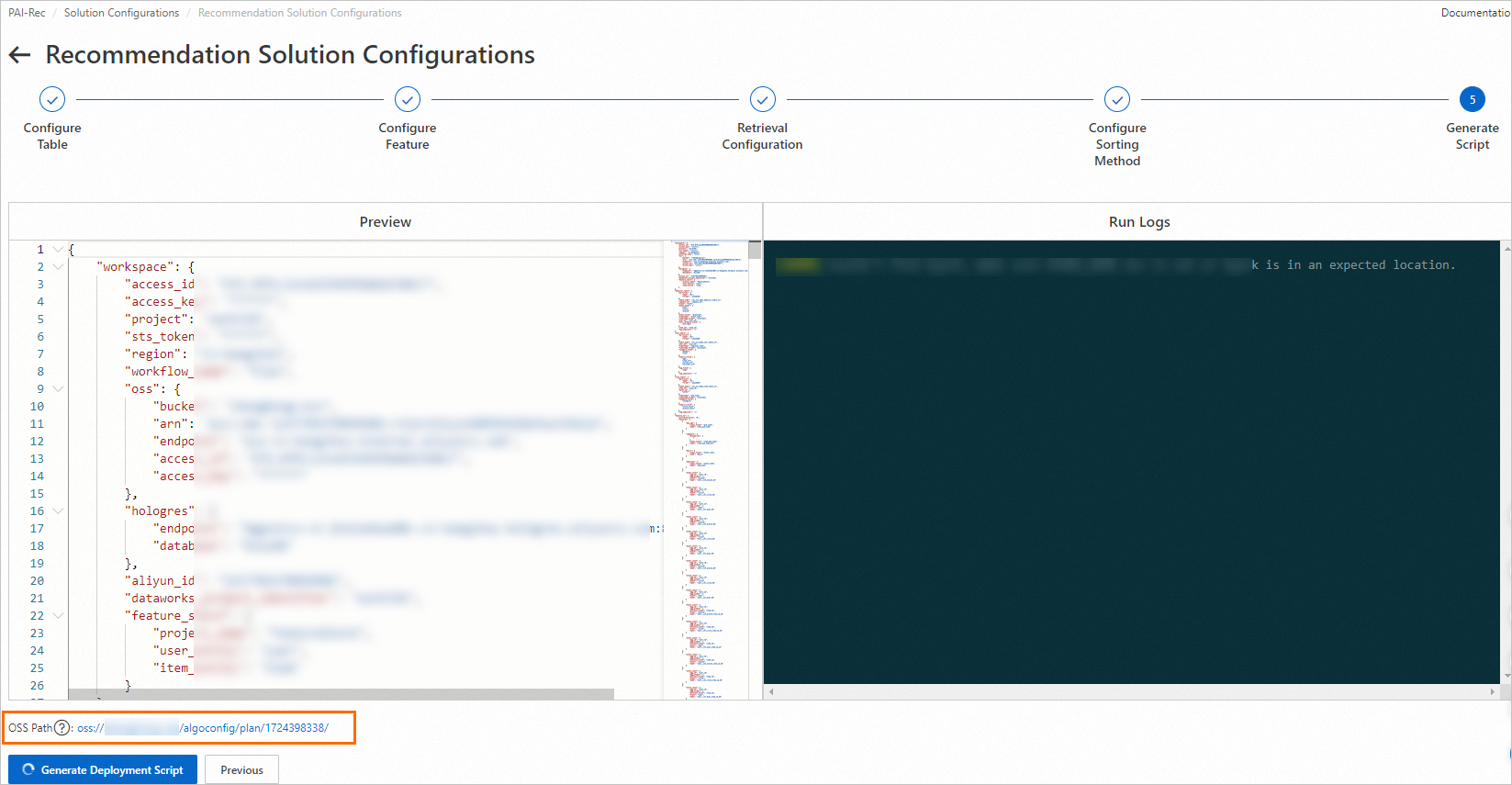This screenshot has width=1512, height=785.
Task: Click the Configure Table step label
Action: [52, 136]
